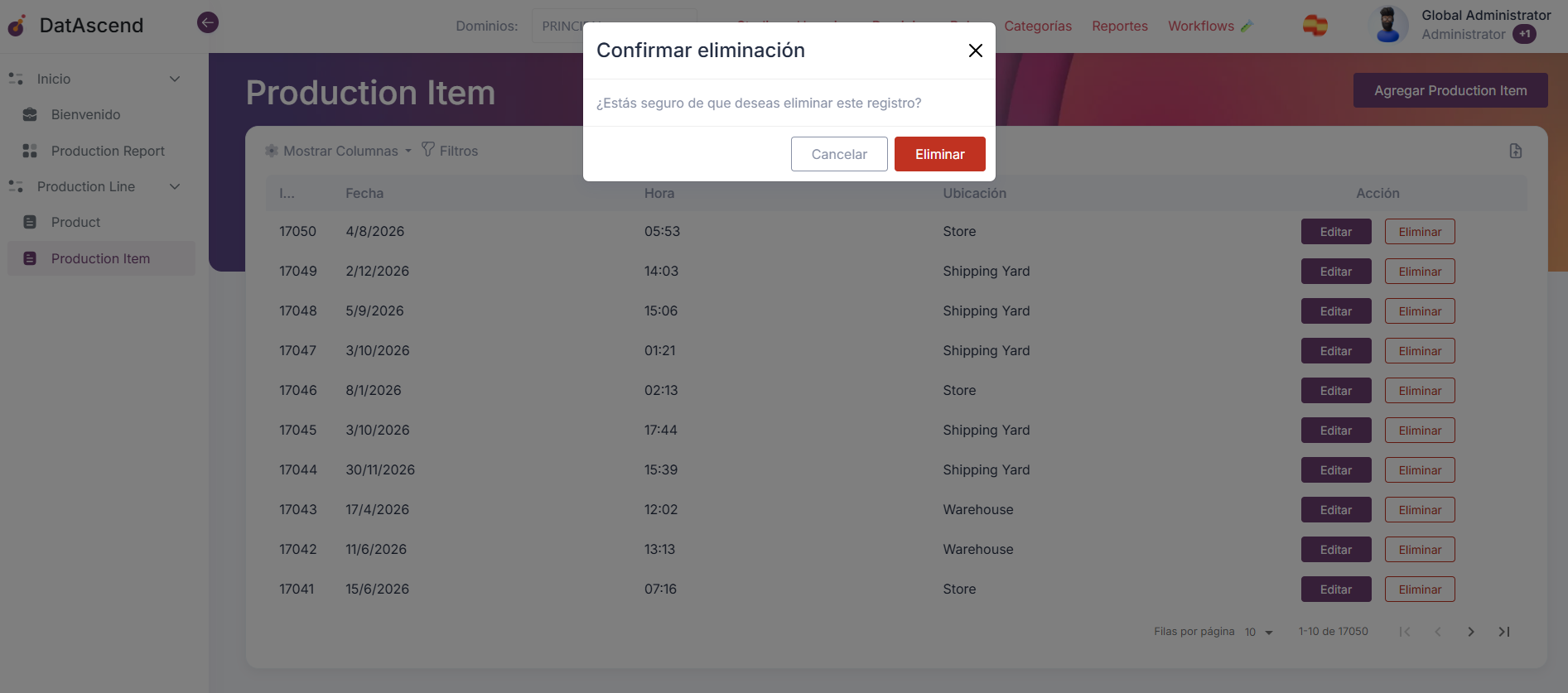The image size is (1568, 693).
Task: Delete record 17044
Action: coord(1420,470)
